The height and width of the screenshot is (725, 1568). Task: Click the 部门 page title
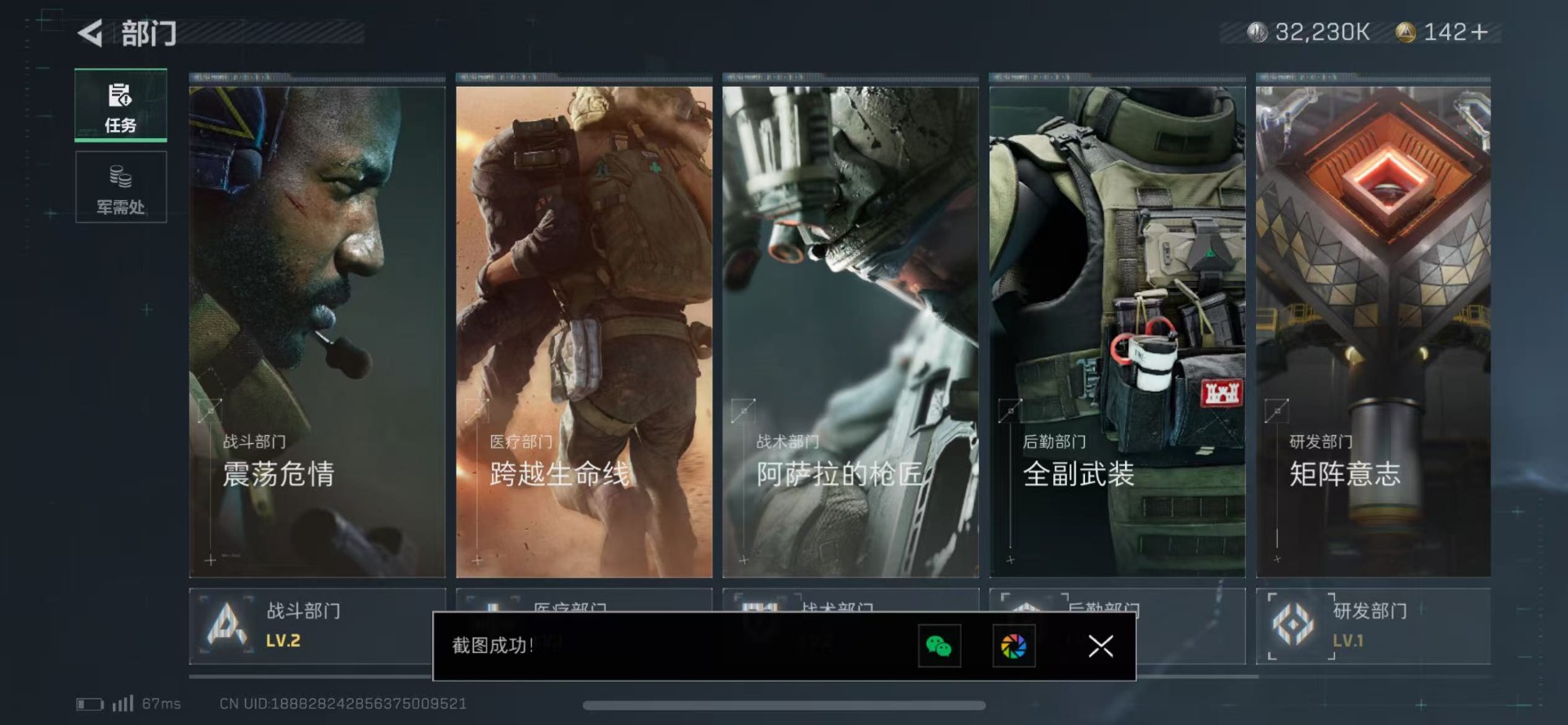click(149, 34)
